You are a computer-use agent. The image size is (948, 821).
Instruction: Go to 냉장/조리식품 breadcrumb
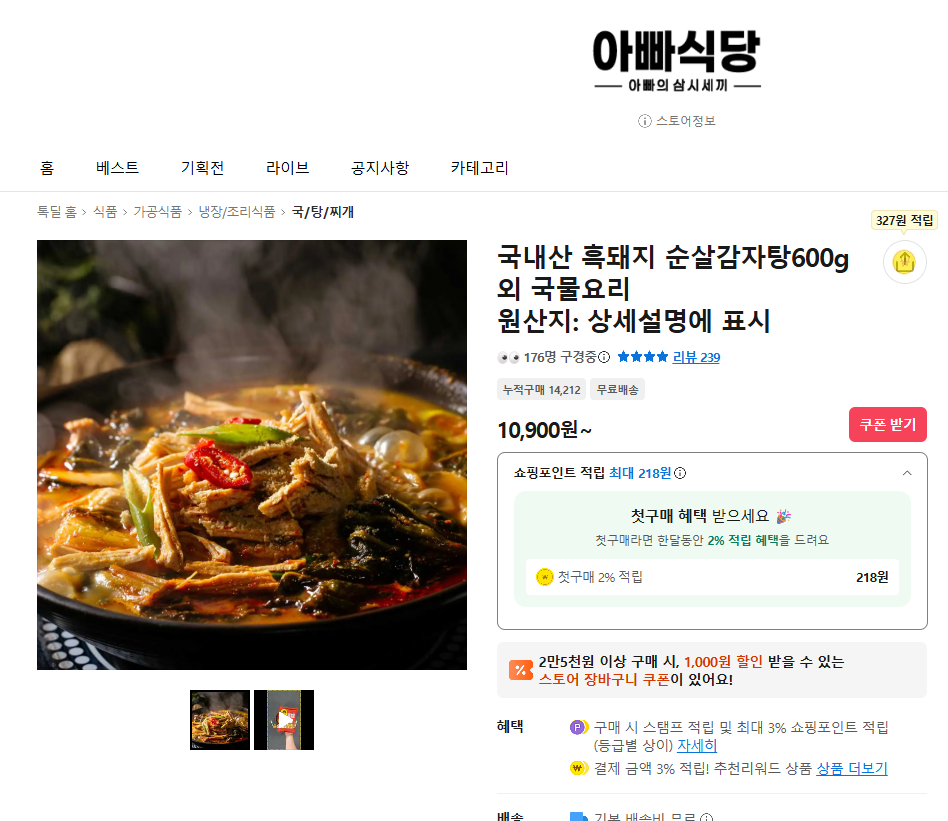(x=237, y=212)
